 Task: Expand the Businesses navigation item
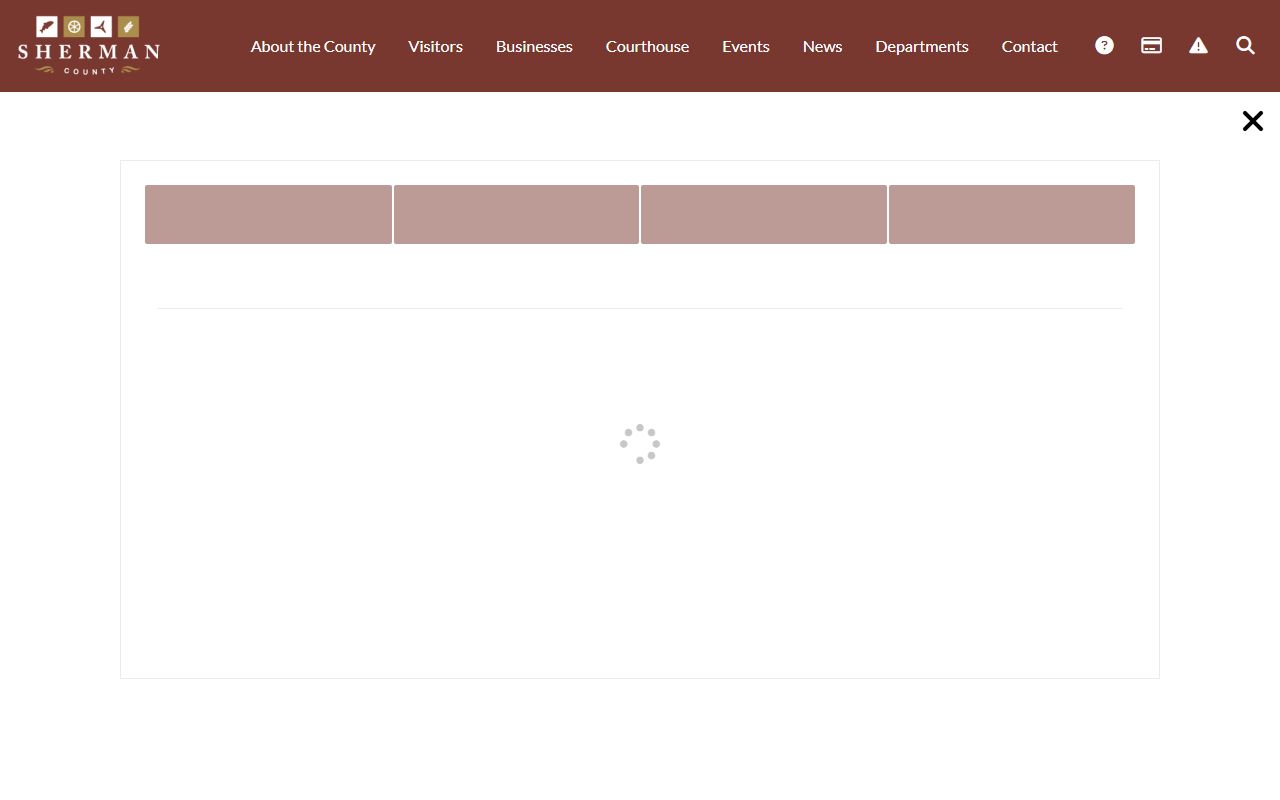click(534, 46)
